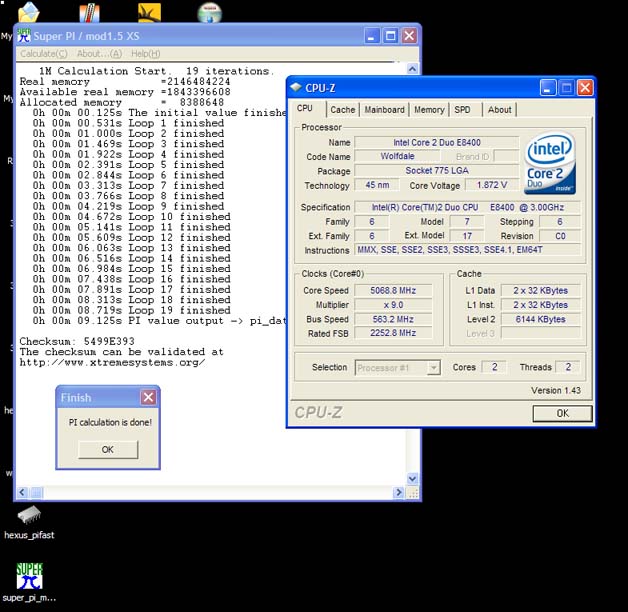The height and width of the screenshot is (612, 628).
Task: Click the Loop 19 finished line
Action: click(x=131, y=310)
